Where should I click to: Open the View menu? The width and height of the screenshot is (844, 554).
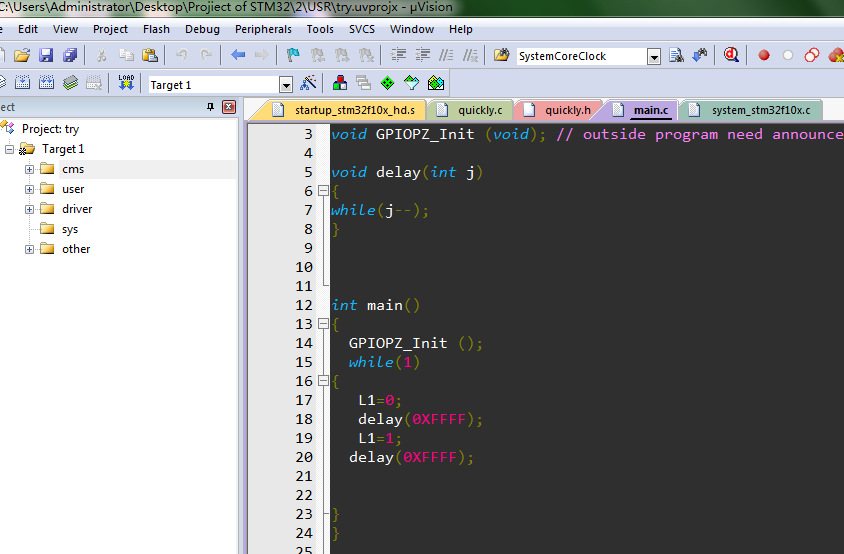65,29
